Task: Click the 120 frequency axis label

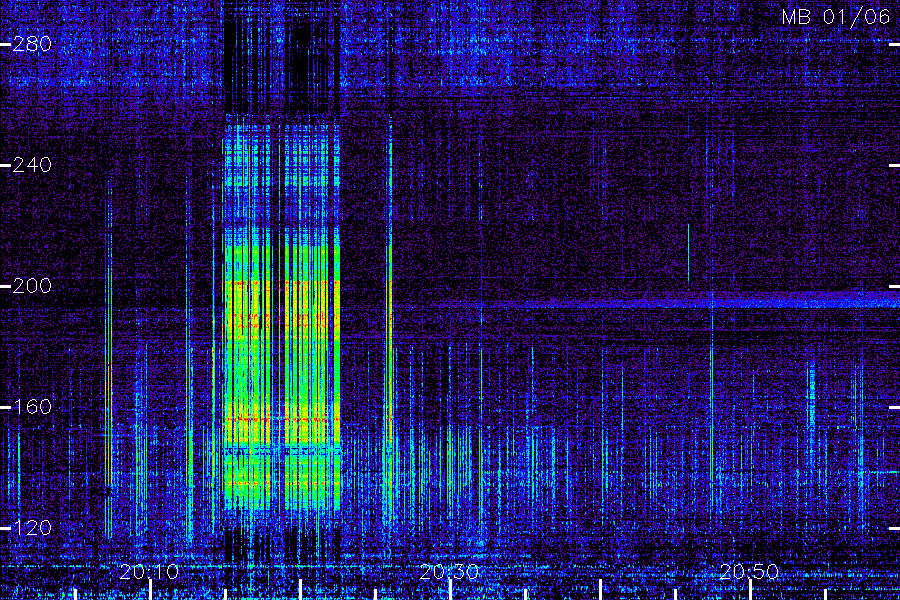Action: click(32, 528)
